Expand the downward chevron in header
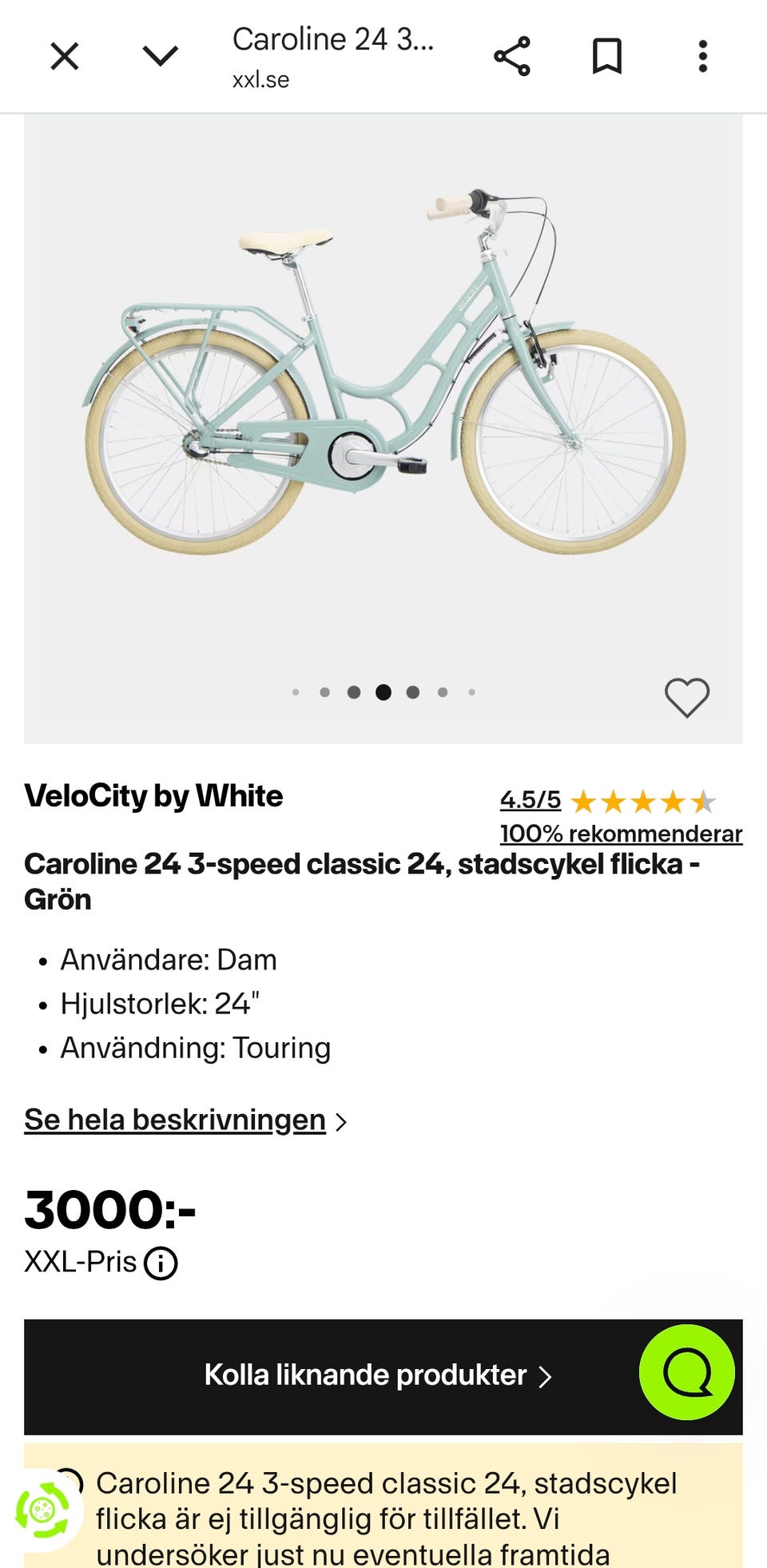This screenshot has height=1568, width=767. [x=160, y=56]
